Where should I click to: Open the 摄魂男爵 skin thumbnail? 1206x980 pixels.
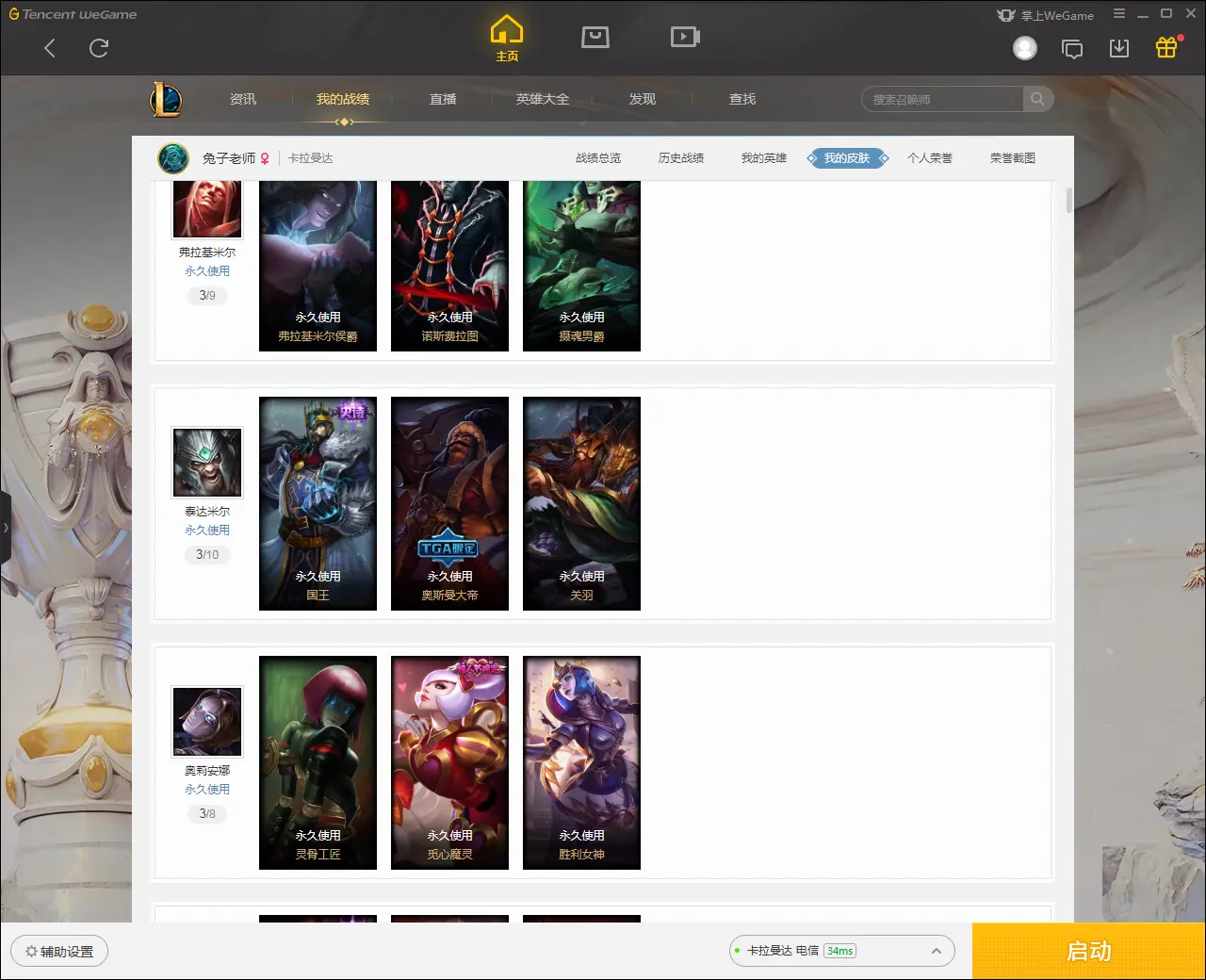[581, 267]
